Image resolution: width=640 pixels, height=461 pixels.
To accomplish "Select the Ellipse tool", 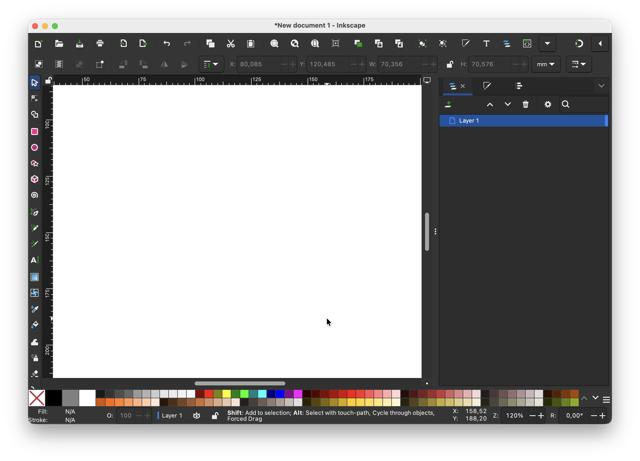I will pos(35,147).
